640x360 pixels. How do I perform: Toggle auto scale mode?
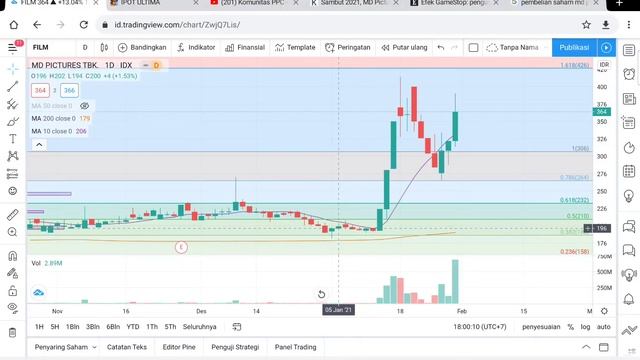604,327
